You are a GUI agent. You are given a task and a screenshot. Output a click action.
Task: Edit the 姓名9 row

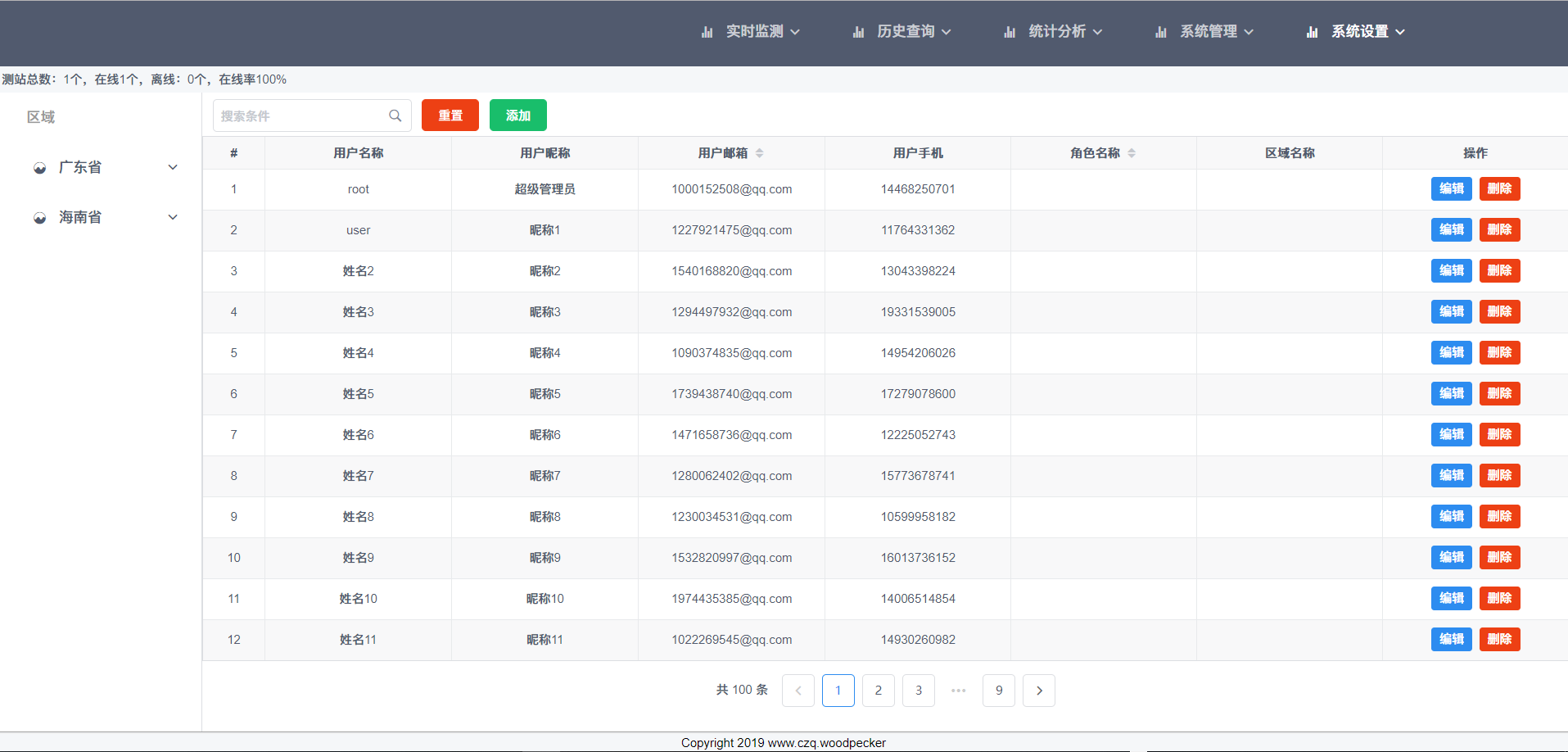pyautogui.click(x=1452, y=558)
